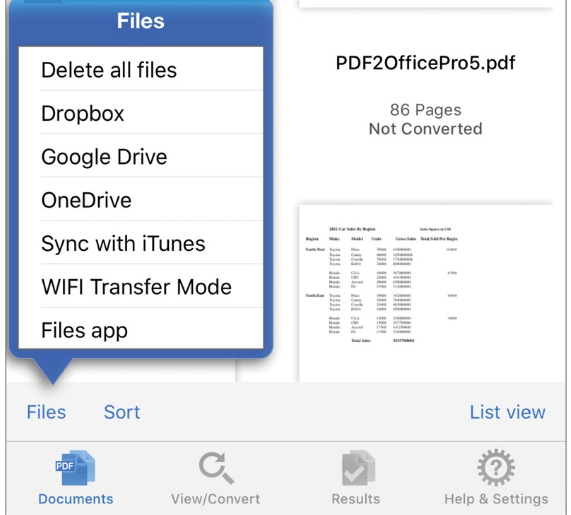Screen dimensions: 571x515
Task: Tap the 86 Pages label
Action: (x=425, y=110)
